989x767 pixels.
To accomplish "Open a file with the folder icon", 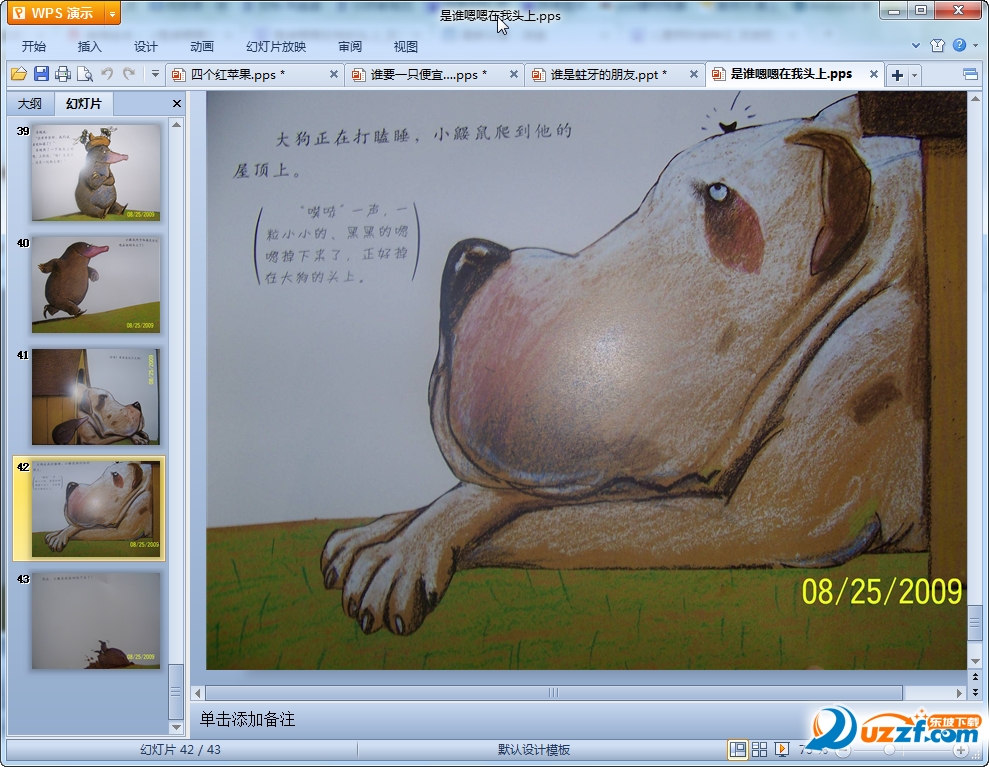I will pos(19,74).
